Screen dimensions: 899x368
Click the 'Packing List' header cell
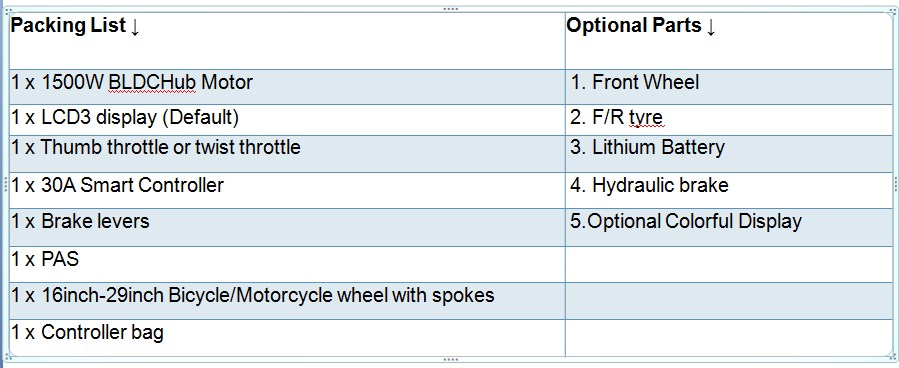287,41
